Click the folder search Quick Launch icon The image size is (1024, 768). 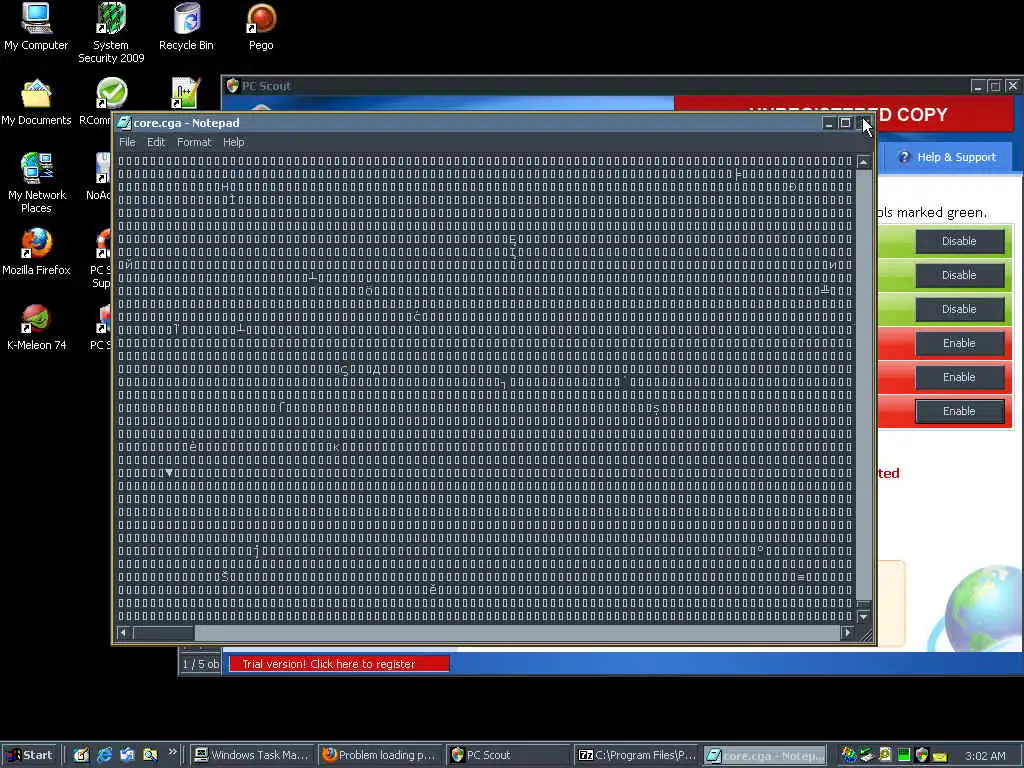[x=150, y=755]
